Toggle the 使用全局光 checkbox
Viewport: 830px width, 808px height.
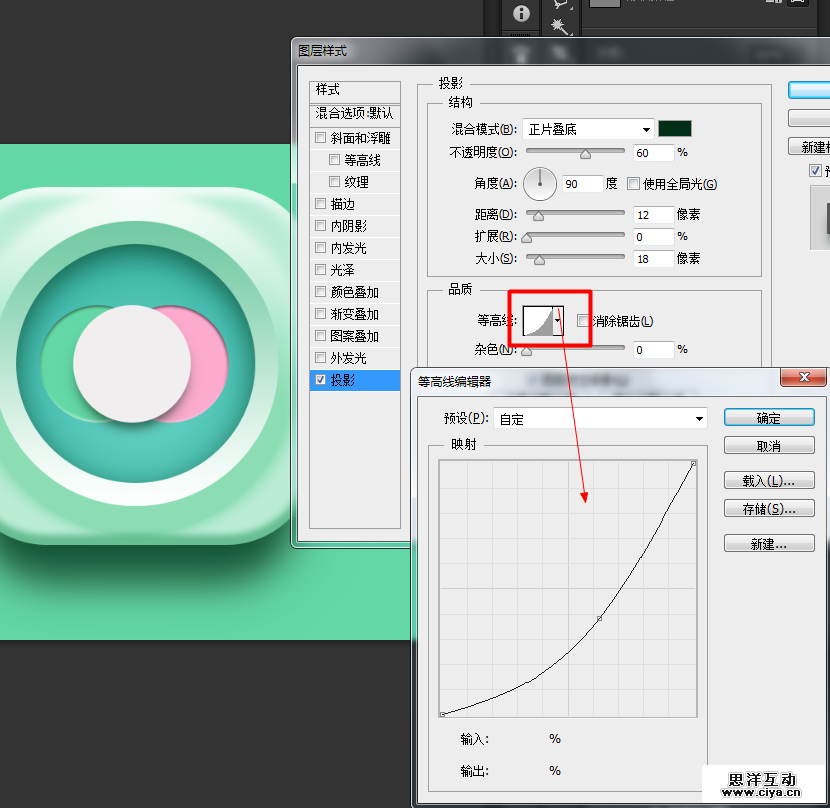pos(633,184)
